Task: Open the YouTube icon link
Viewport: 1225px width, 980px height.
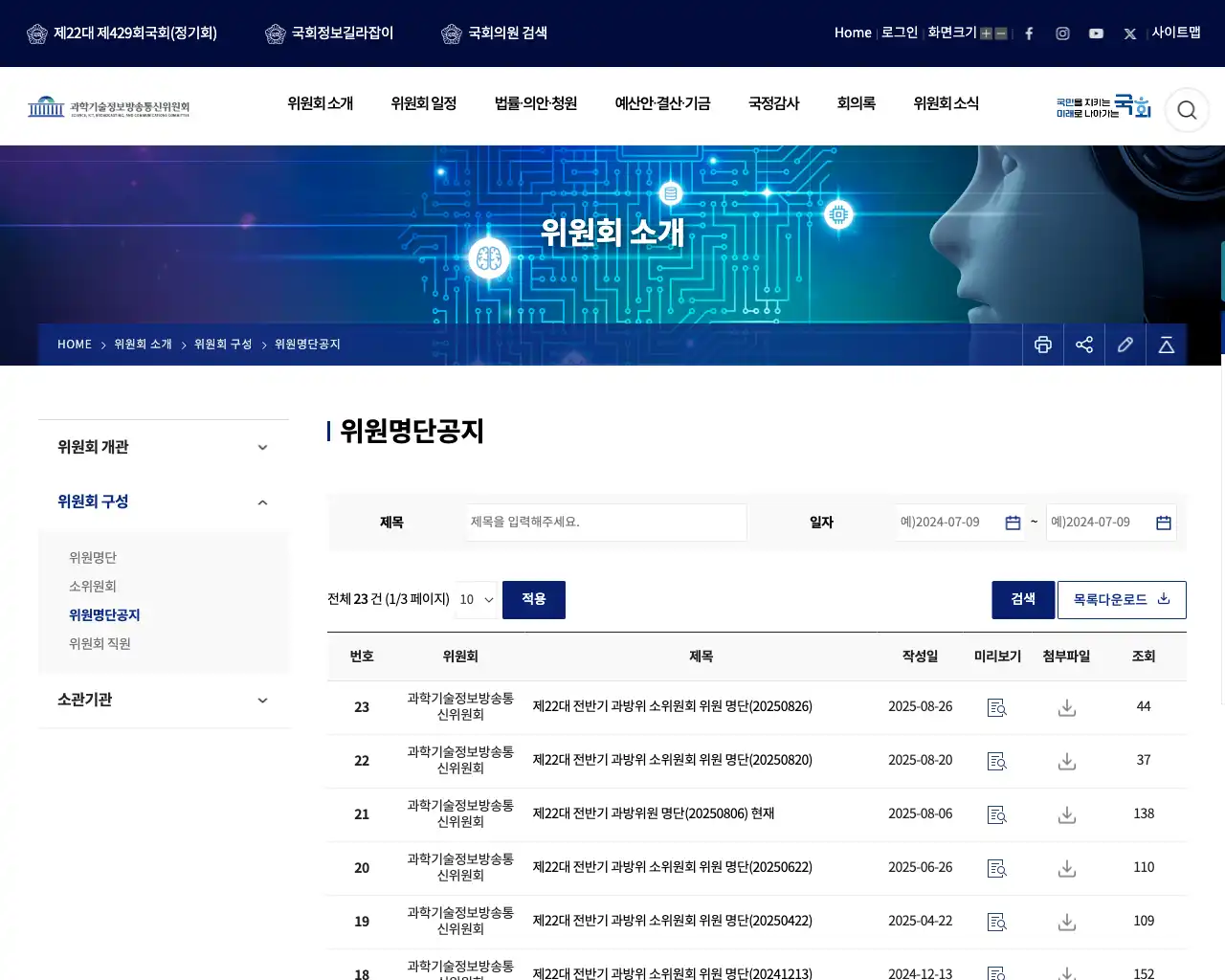Action: click(x=1096, y=33)
